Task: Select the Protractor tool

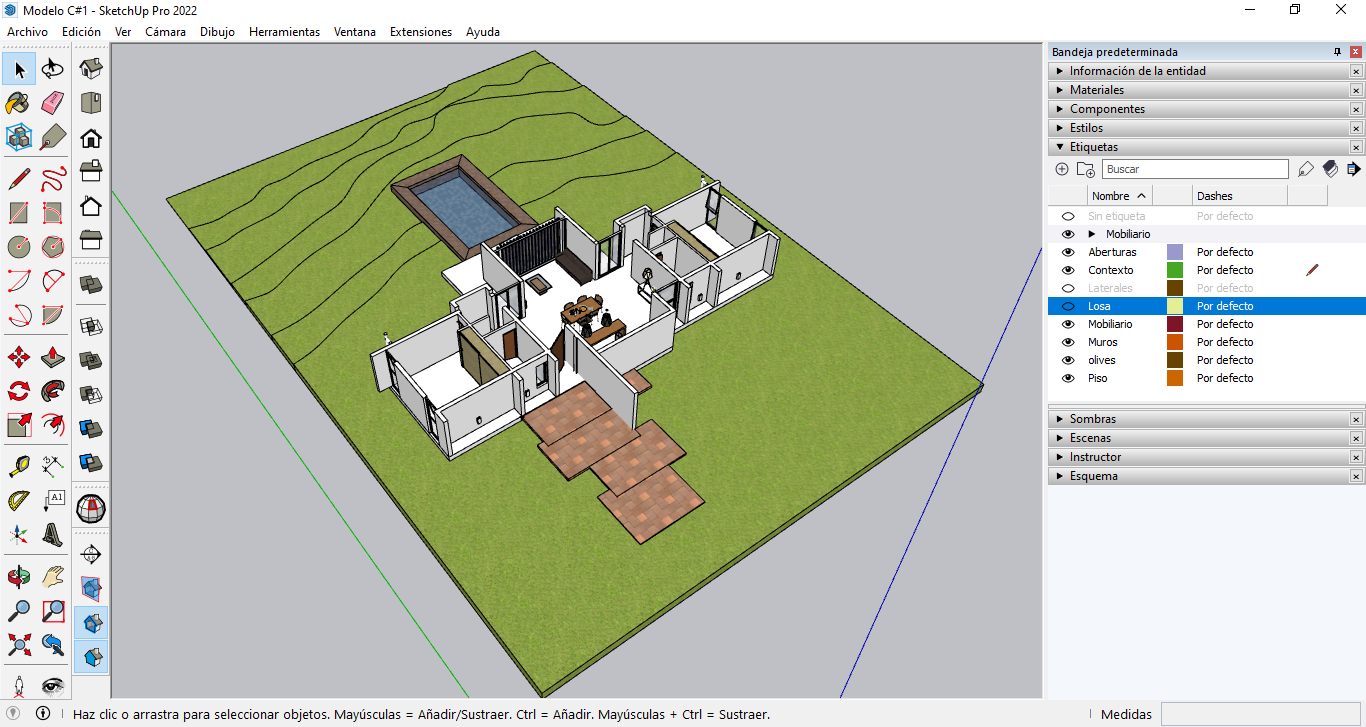Action: click(x=19, y=499)
